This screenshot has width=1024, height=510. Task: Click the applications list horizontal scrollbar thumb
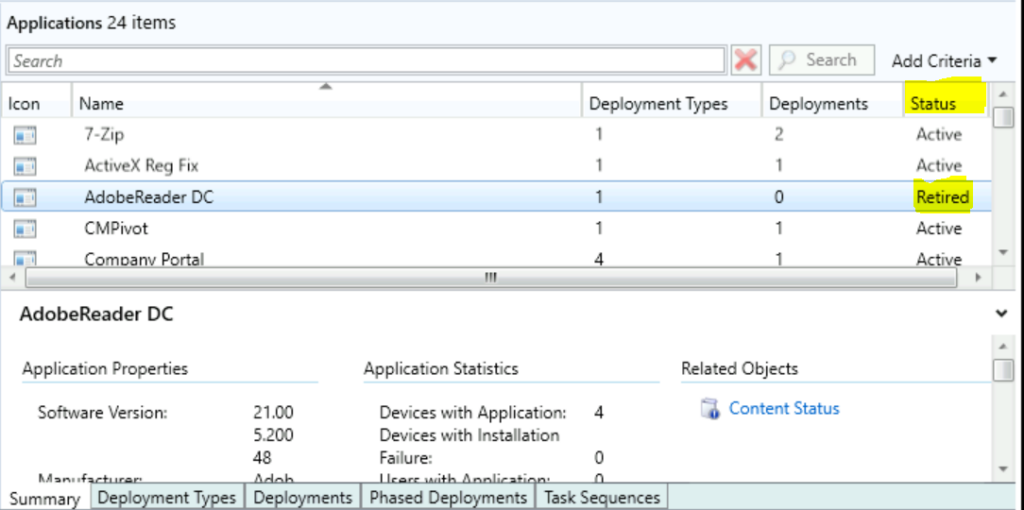point(490,277)
